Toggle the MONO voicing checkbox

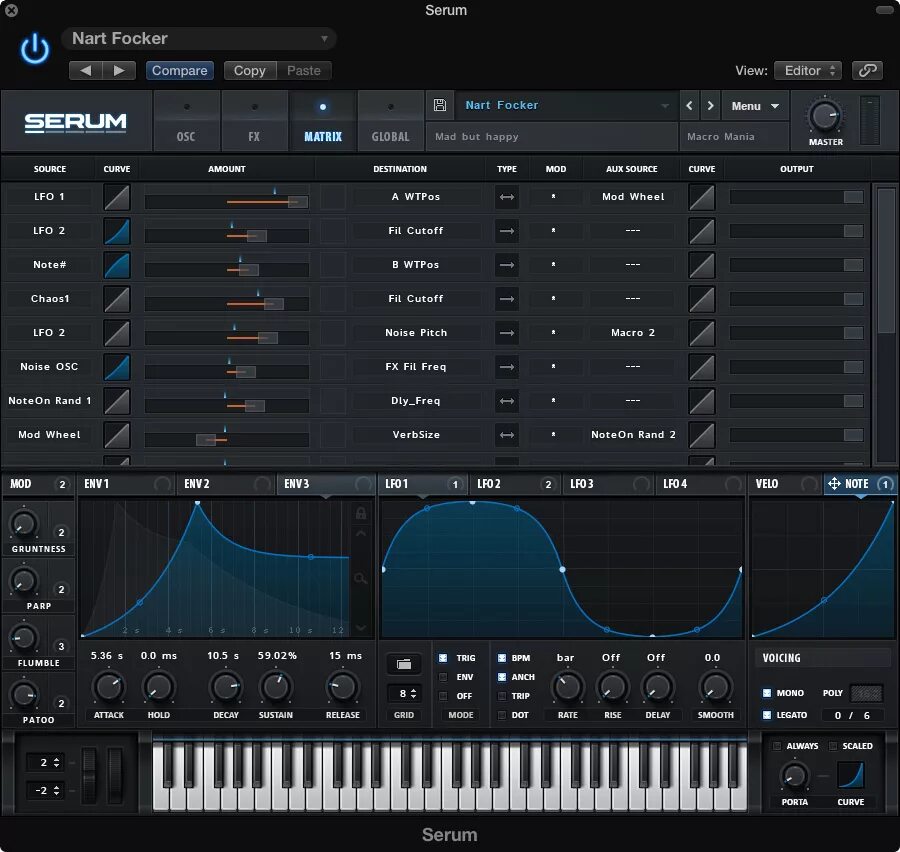(x=767, y=693)
